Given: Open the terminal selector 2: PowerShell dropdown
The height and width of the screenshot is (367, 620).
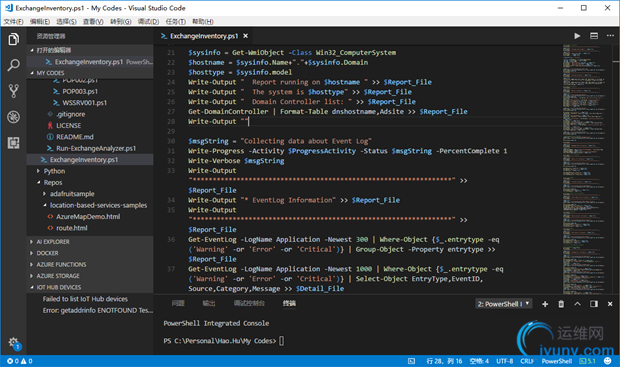Looking at the screenshot, I should point(504,304).
